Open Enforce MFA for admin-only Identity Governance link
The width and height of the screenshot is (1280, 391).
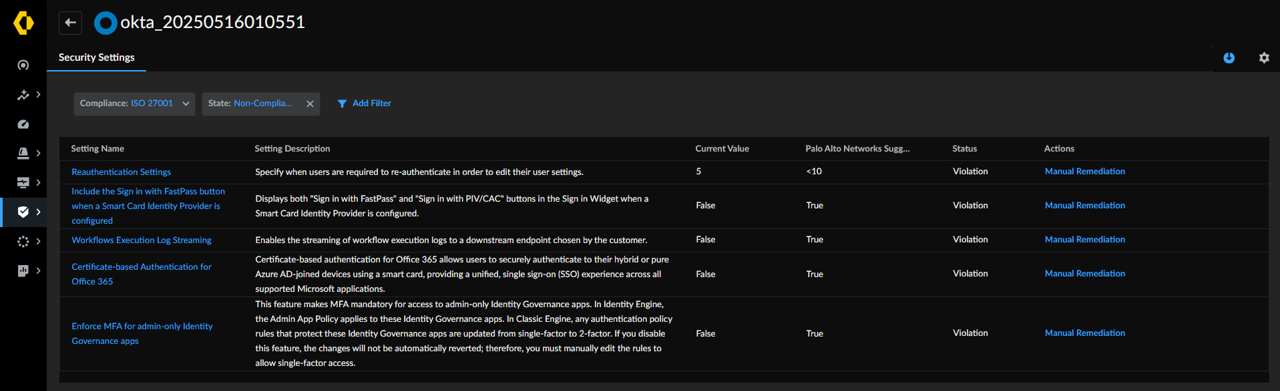142,334
